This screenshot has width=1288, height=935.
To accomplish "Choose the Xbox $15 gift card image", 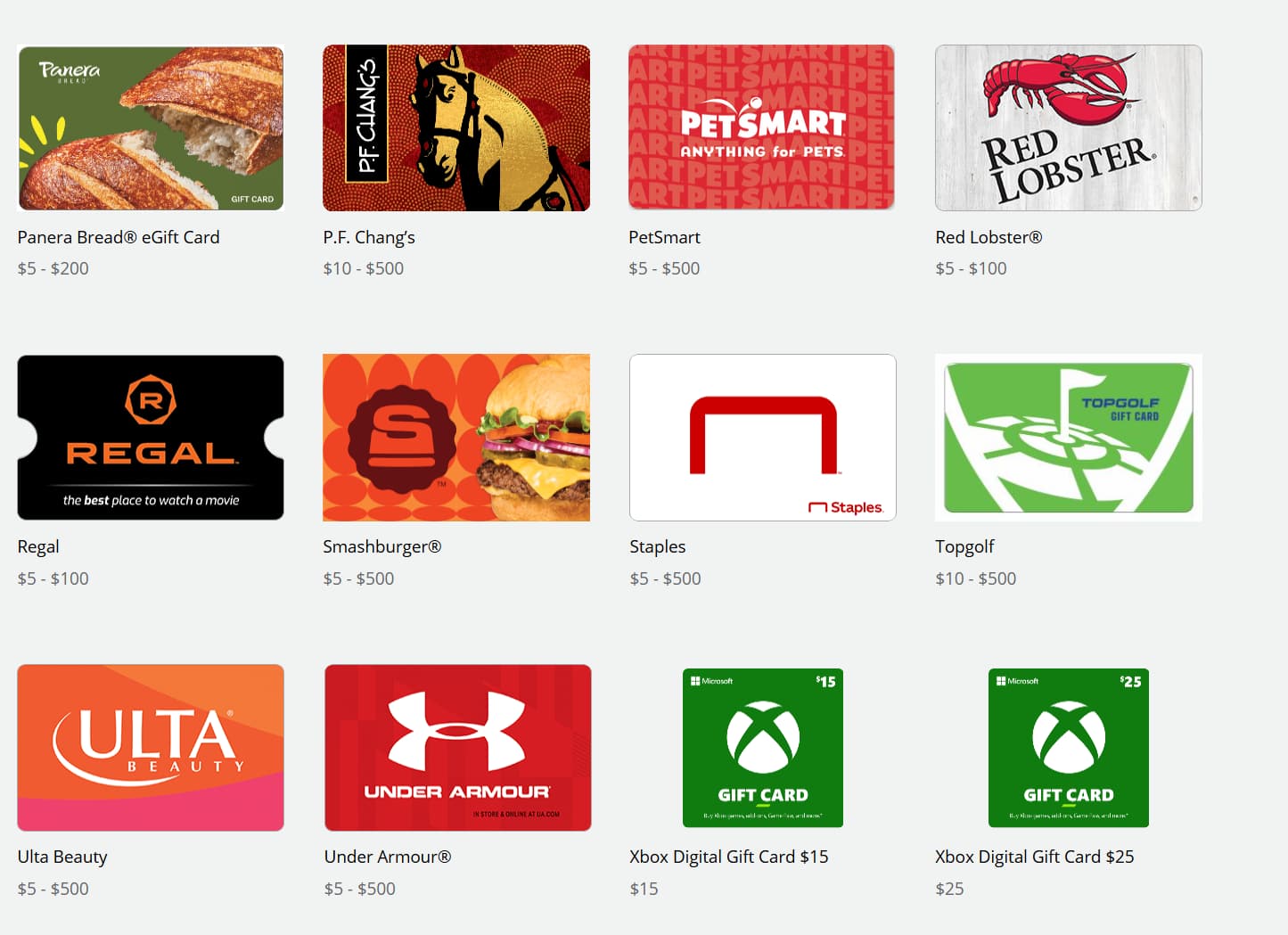I will pos(762,748).
